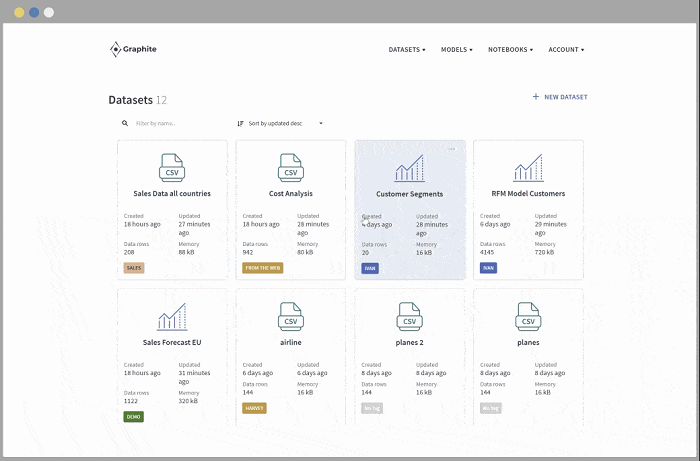Click the SALES tag

pos(134,268)
